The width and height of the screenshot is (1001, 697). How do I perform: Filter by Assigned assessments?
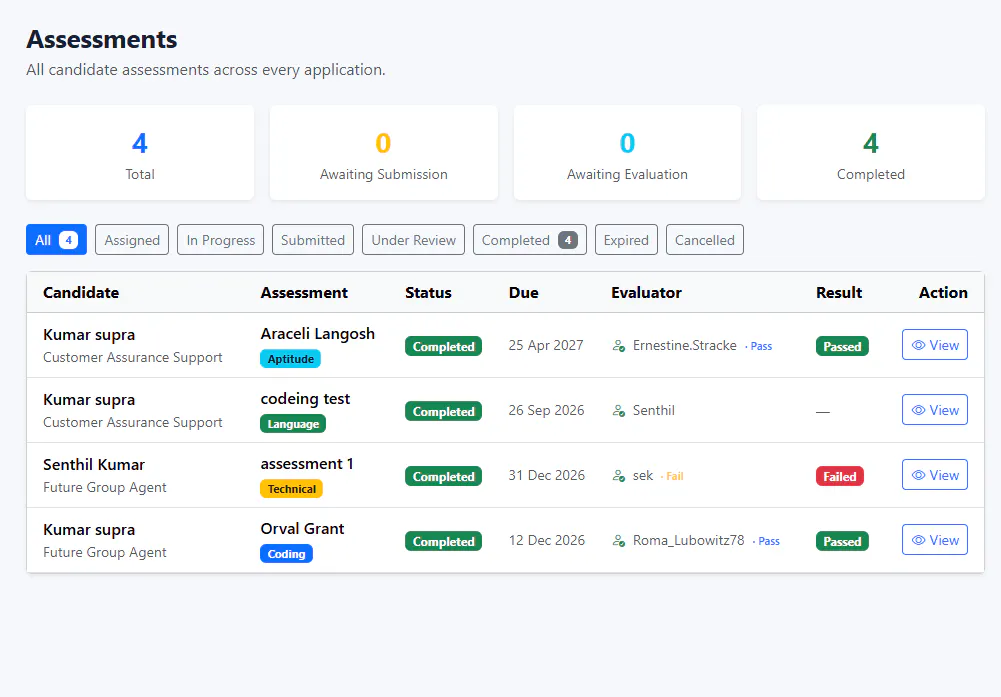(x=132, y=240)
